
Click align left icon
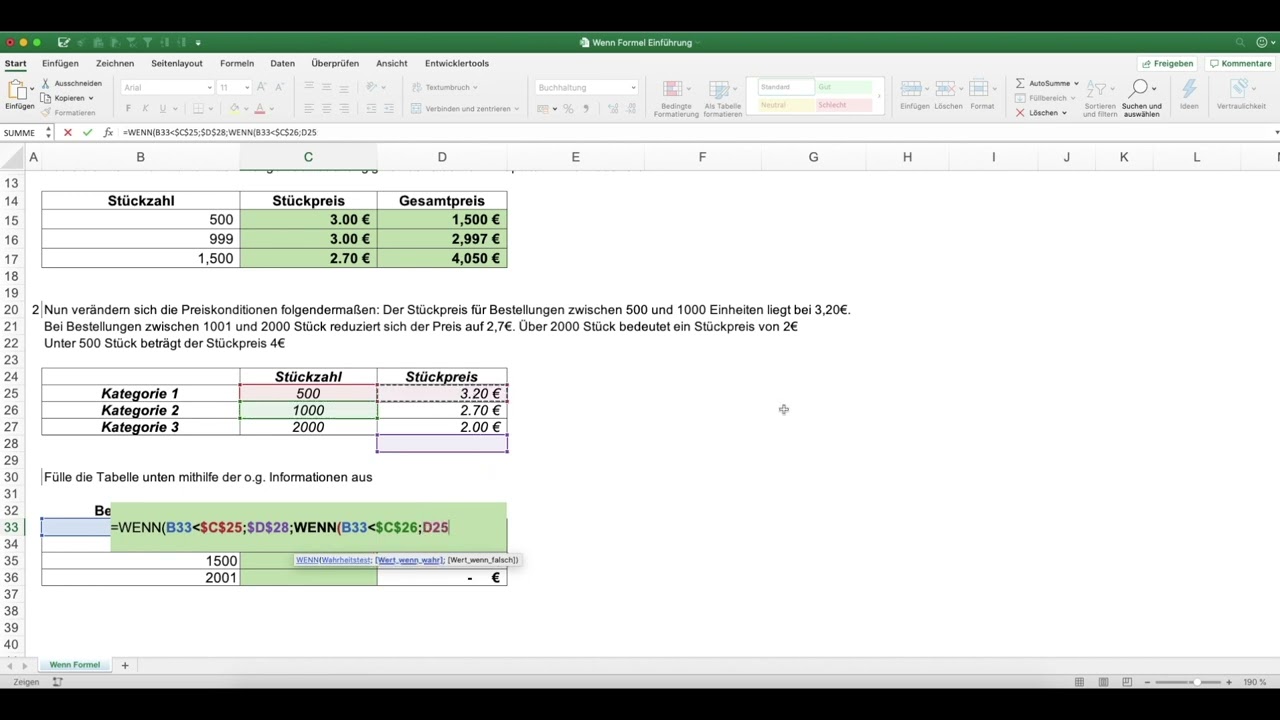[309, 108]
